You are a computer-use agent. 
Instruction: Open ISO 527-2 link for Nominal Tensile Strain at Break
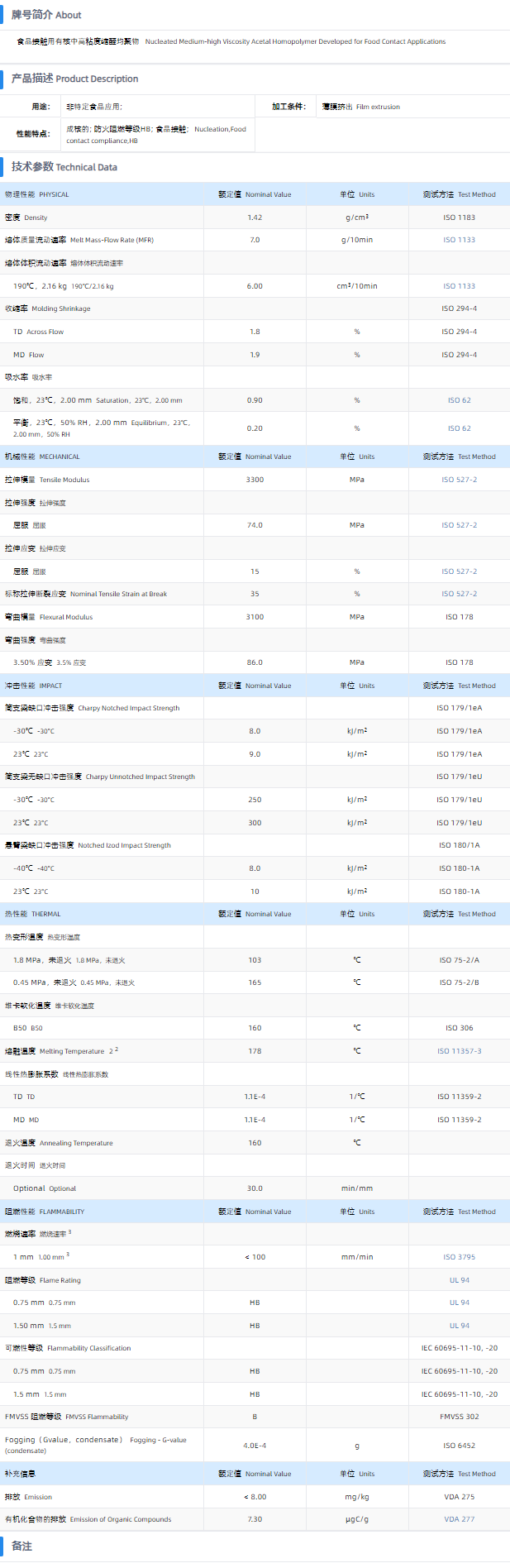[x=459, y=594]
